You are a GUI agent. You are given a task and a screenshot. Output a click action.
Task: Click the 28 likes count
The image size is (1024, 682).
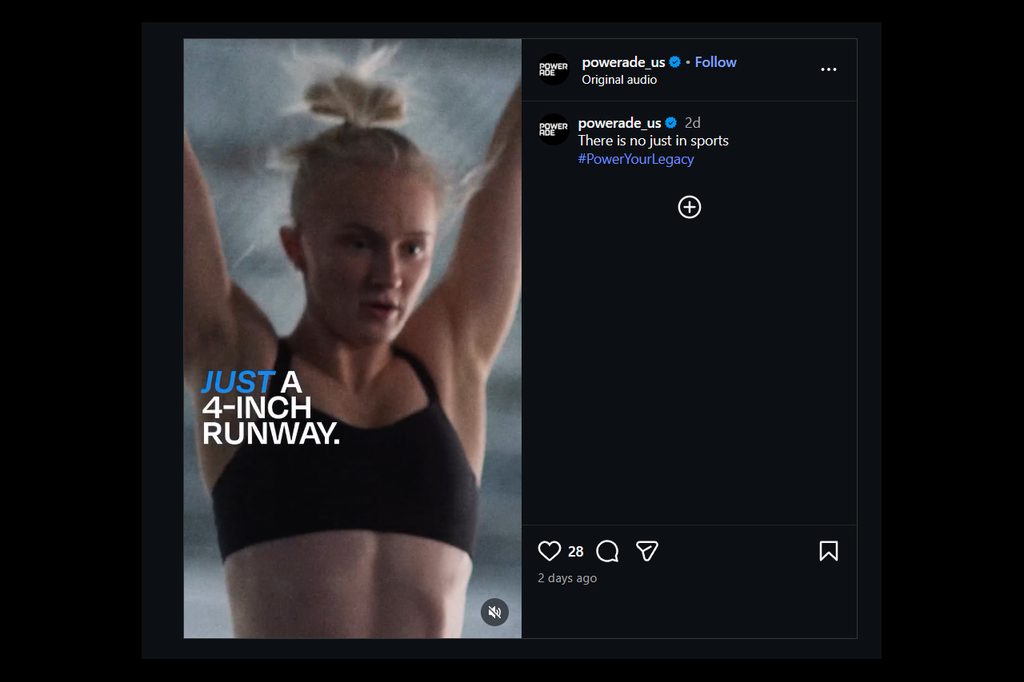pos(575,551)
